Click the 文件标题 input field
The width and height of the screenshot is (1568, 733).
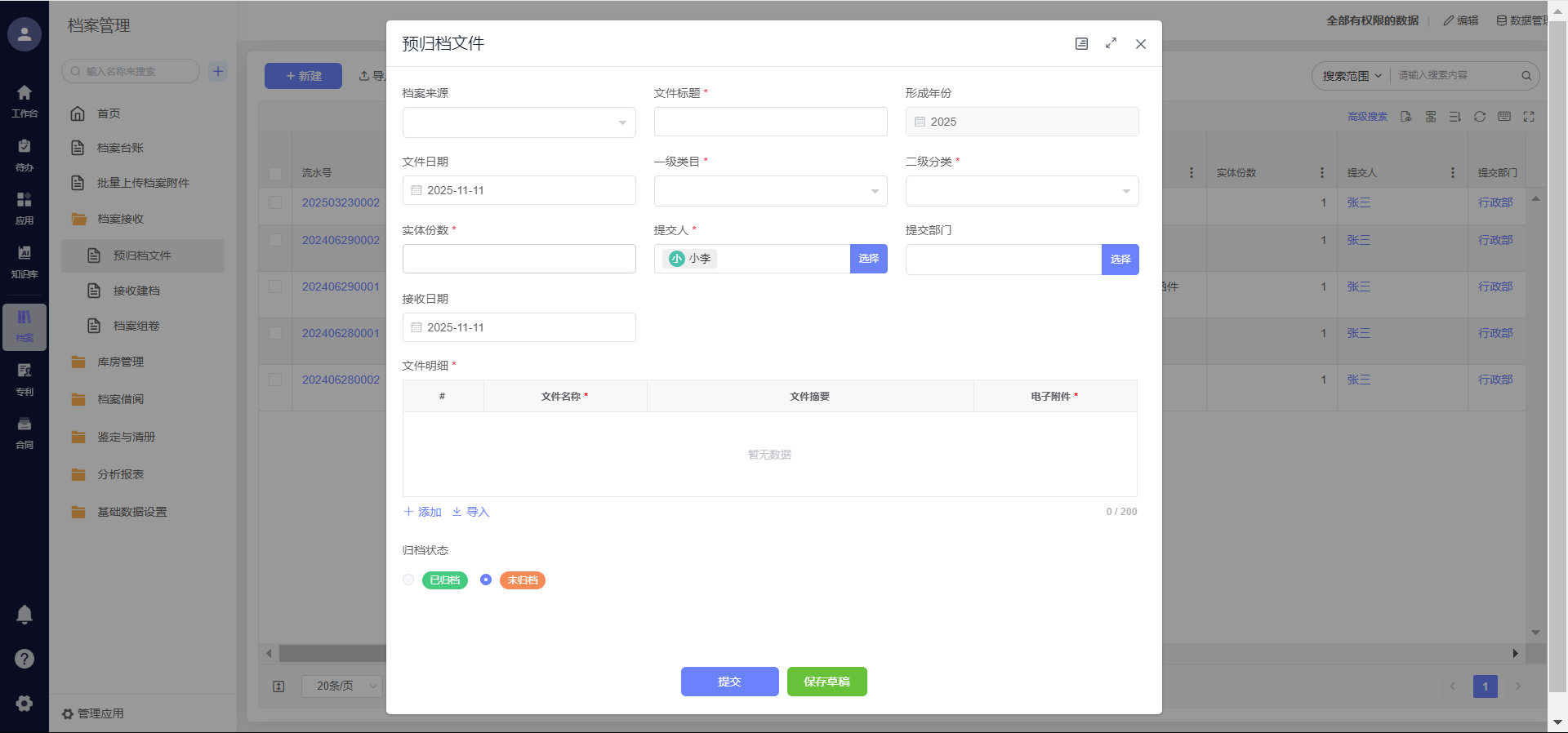(770, 122)
